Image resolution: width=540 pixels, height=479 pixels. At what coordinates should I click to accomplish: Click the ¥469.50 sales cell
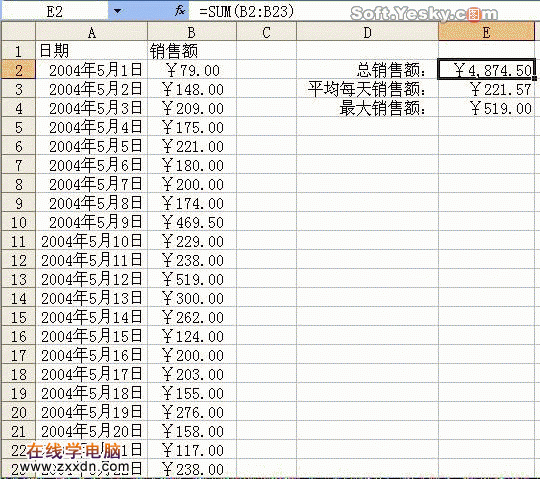tap(192, 221)
